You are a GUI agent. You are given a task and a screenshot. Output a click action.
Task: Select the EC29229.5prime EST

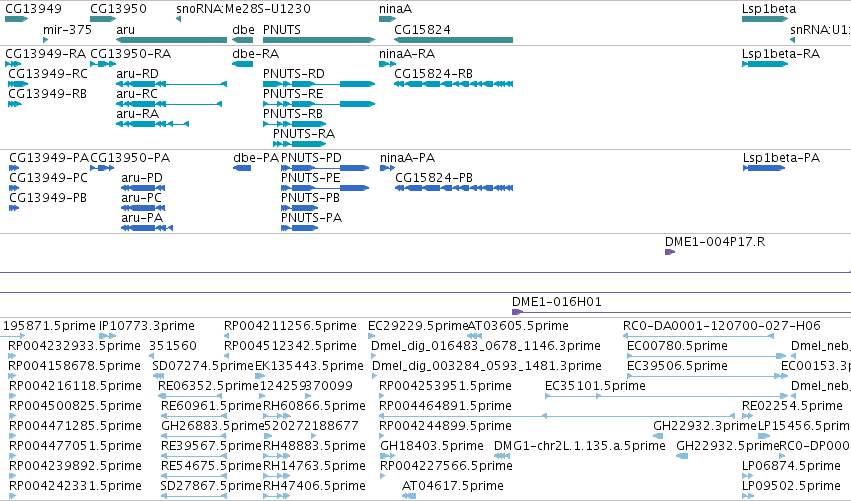372,337
